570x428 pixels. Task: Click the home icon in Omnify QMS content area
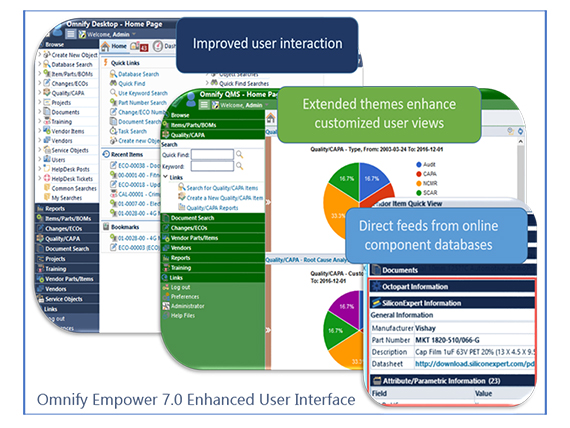coord(271,118)
